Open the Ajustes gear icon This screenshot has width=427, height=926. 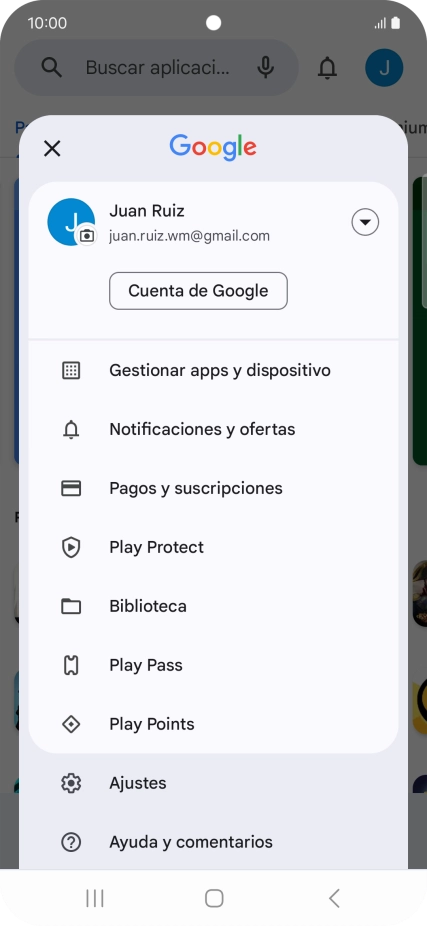tap(71, 783)
